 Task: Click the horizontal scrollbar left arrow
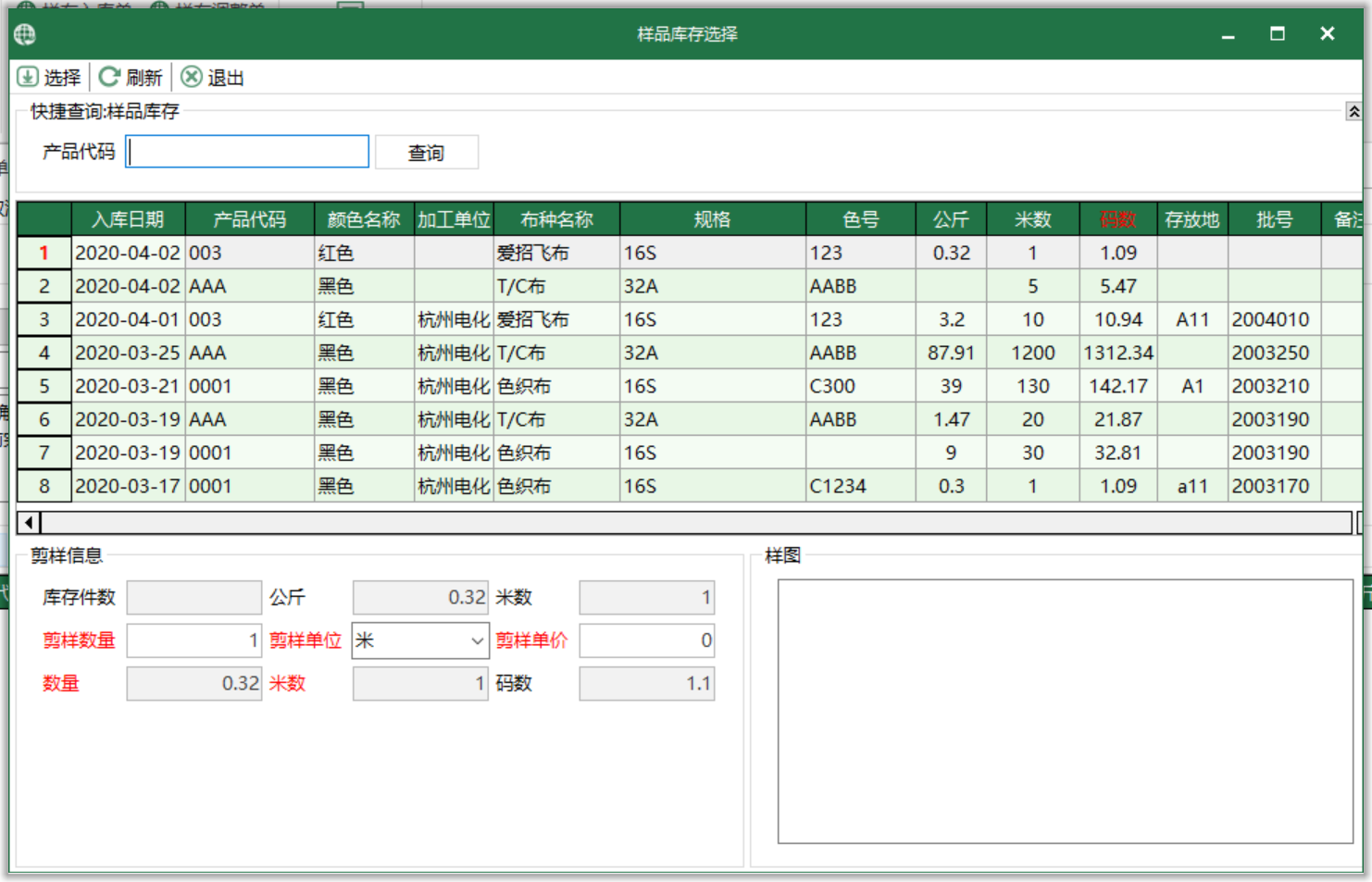pos(29,523)
